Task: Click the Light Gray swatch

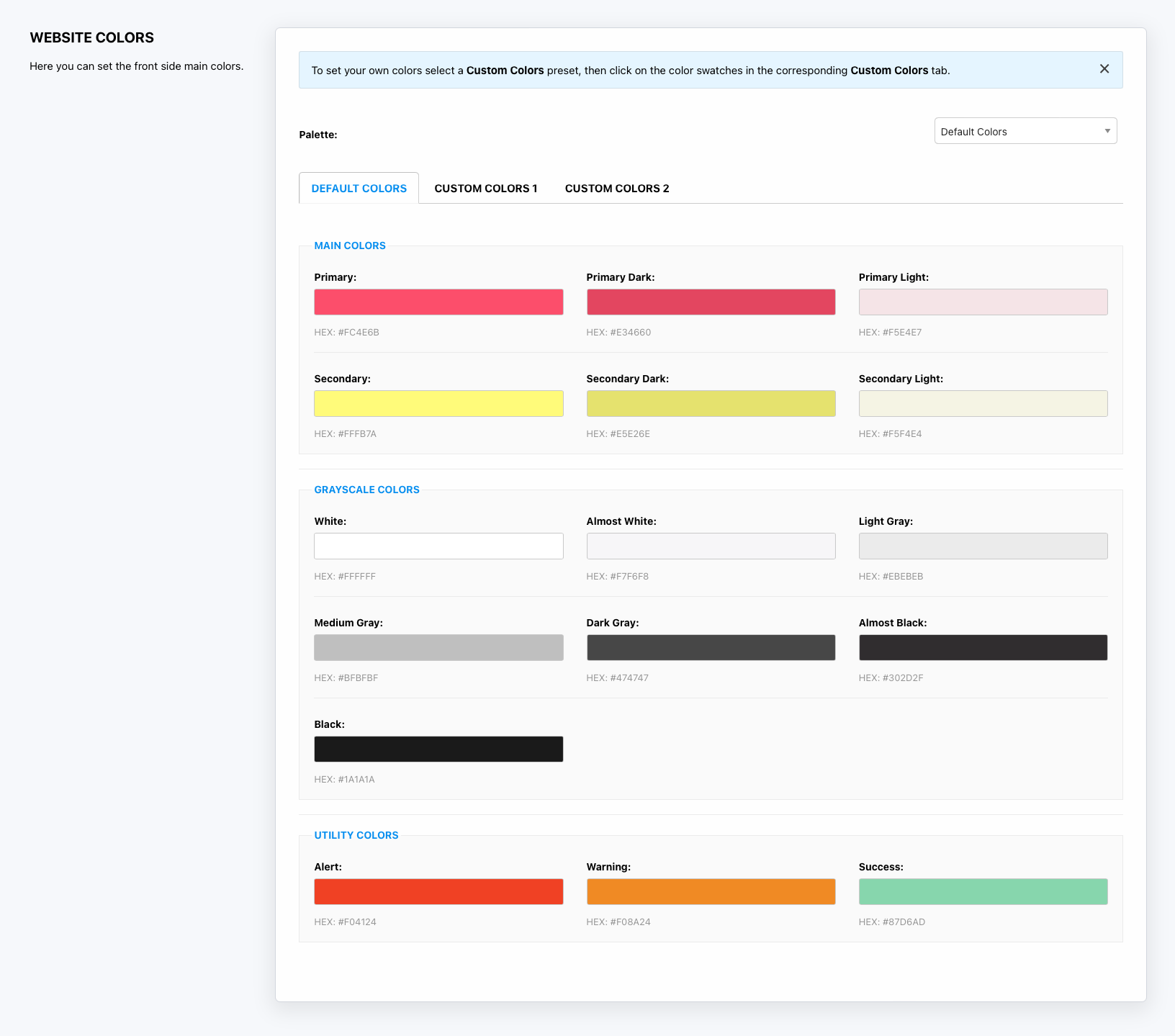Action: [x=983, y=546]
